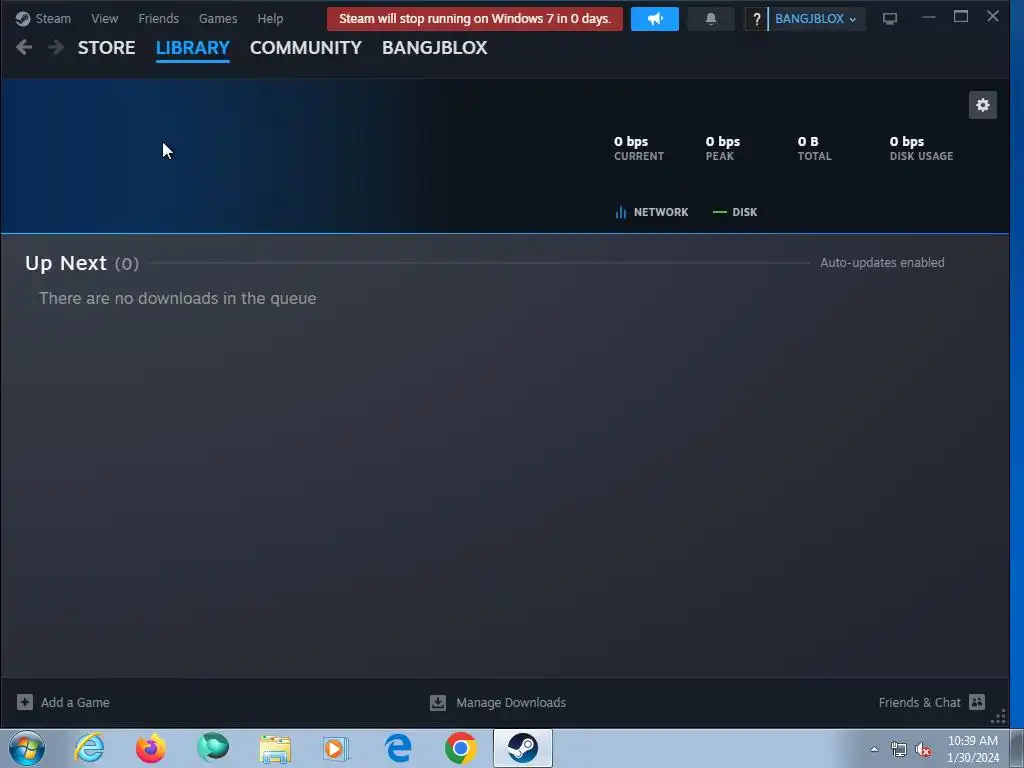Open the Windows Start menu

tap(27, 748)
